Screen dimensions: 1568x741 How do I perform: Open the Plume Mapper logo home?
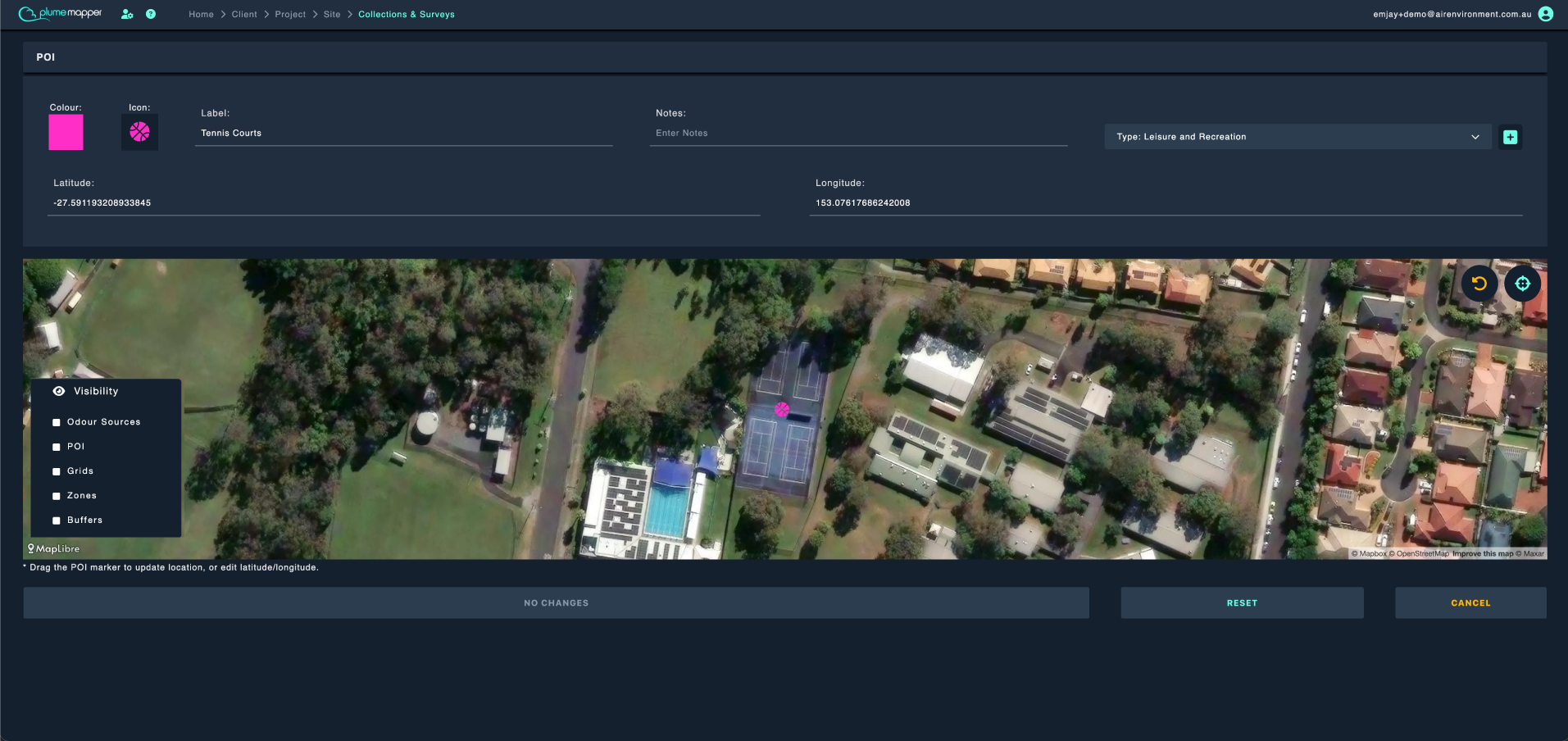point(60,14)
